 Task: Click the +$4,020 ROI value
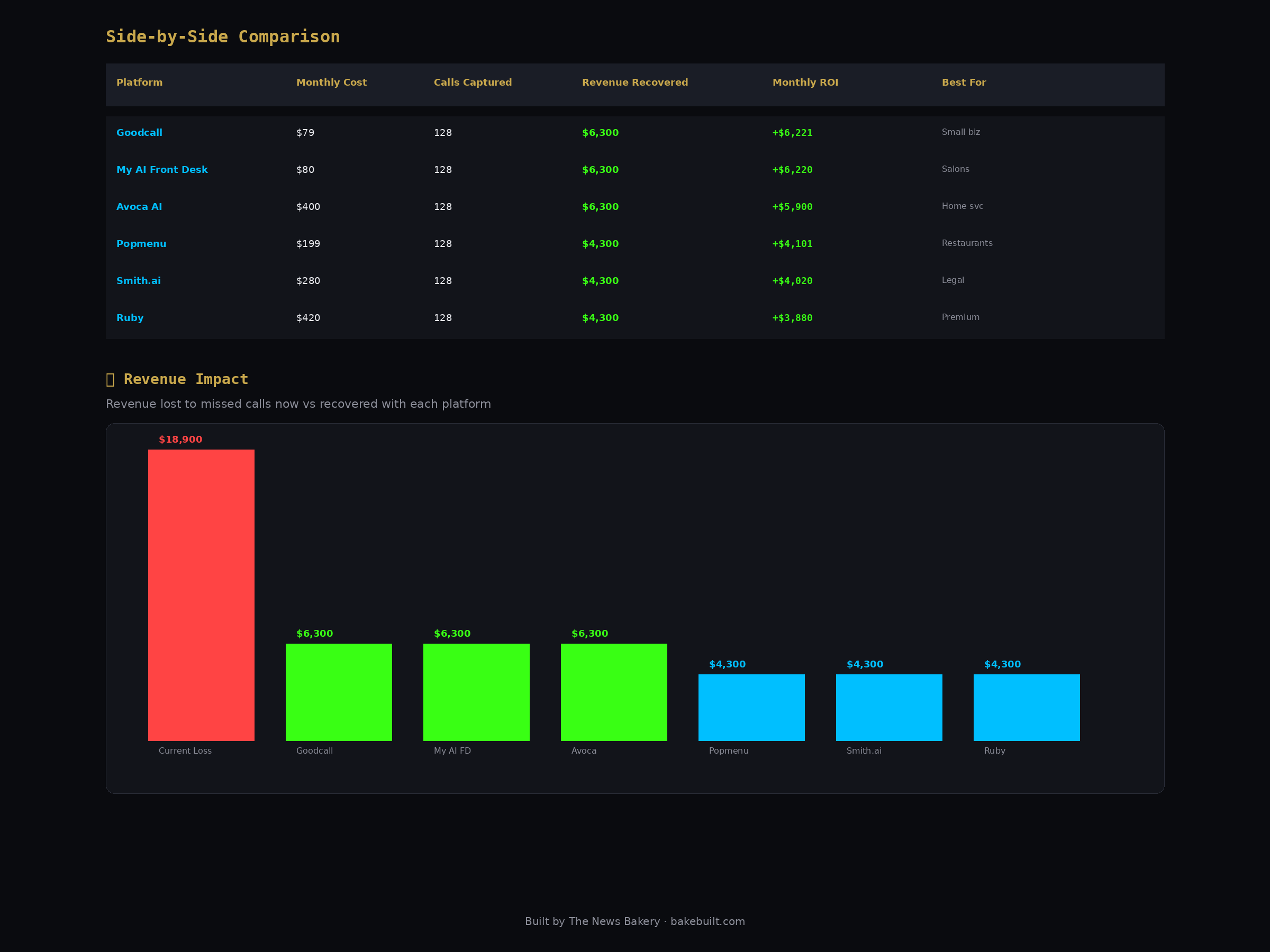click(x=792, y=281)
